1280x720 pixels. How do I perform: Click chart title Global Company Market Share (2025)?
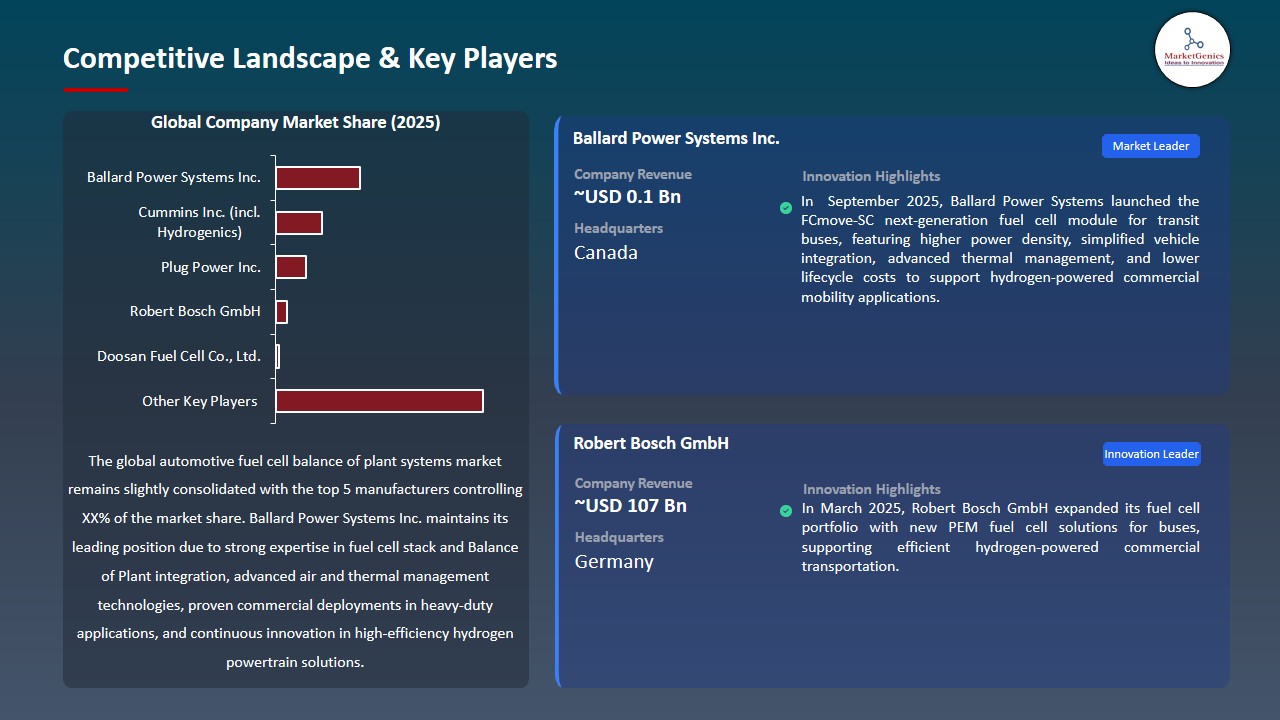(296, 122)
